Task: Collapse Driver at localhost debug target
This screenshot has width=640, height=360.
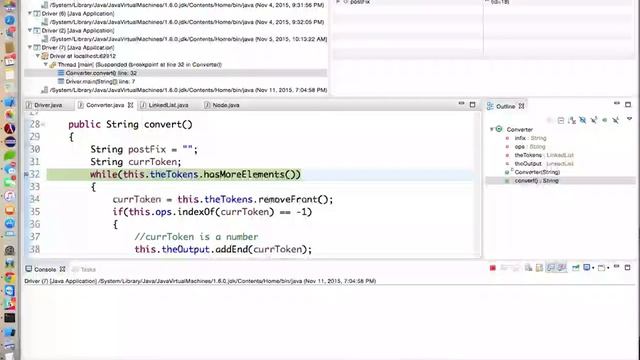Action: pyautogui.click(x=38, y=56)
